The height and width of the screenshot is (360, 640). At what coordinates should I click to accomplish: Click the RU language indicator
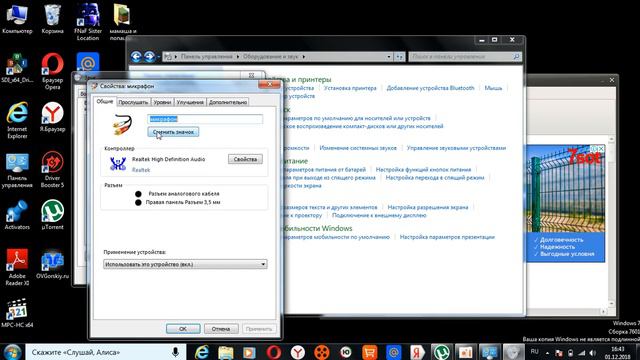click(x=535, y=351)
